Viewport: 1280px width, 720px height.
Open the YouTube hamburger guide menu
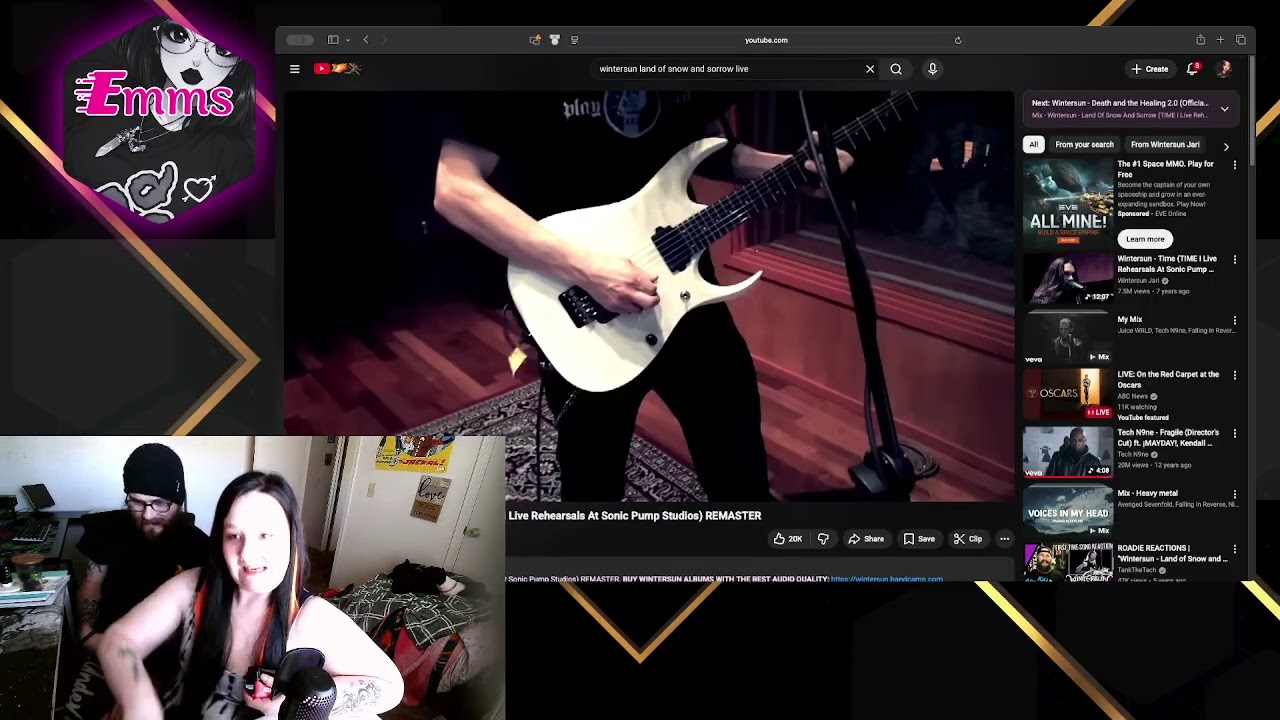point(294,69)
